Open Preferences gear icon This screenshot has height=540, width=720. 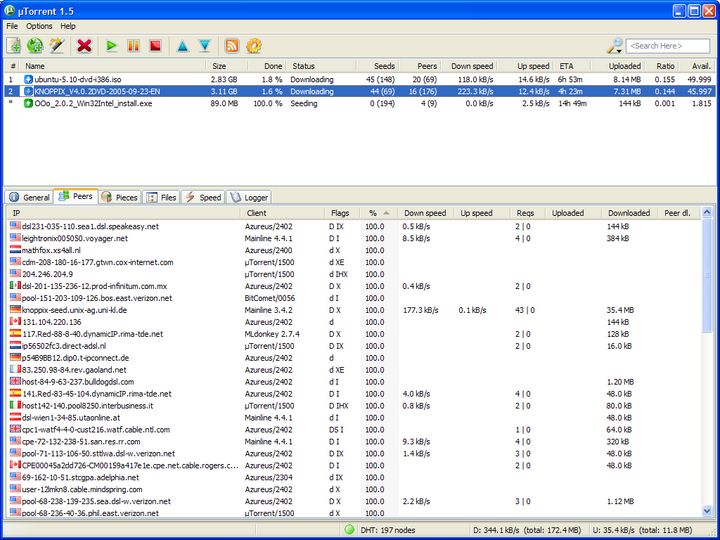pyautogui.click(x=254, y=45)
